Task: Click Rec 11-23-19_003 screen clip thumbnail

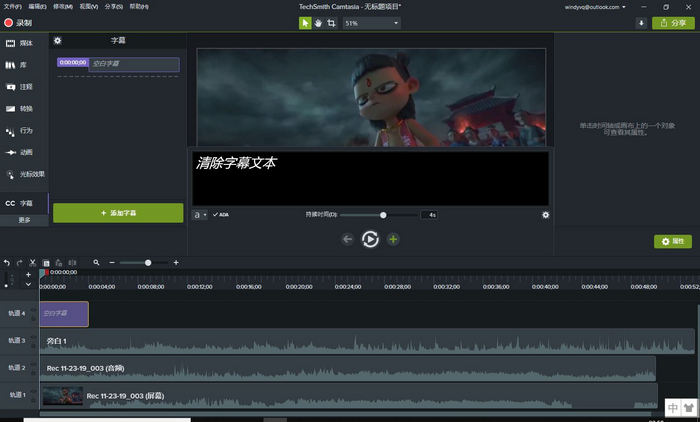Action: tap(63, 396)
